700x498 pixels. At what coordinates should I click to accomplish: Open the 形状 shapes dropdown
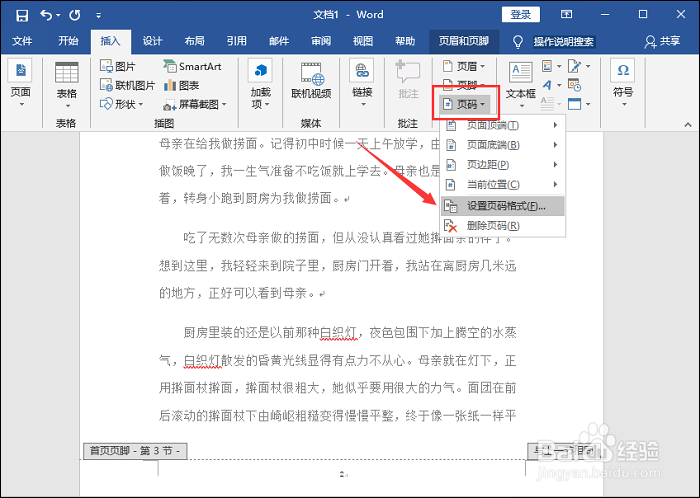pos(121,104)
